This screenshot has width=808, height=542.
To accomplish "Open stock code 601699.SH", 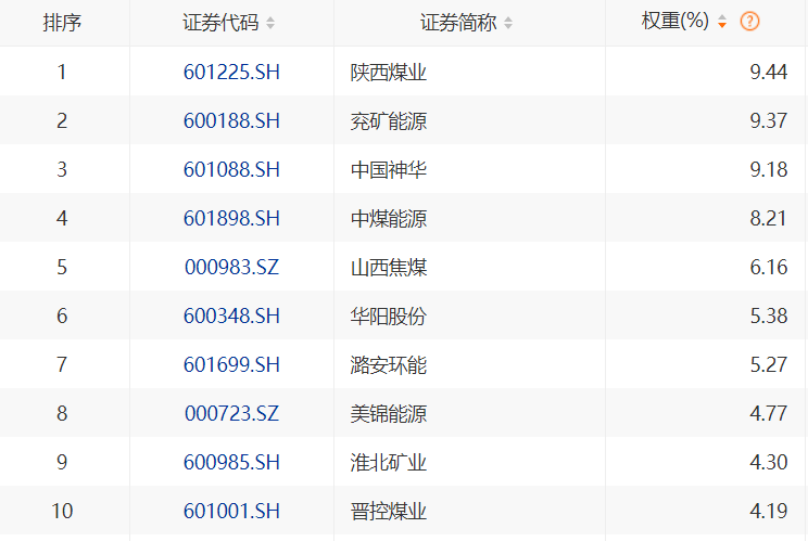I will coord(231,365).
